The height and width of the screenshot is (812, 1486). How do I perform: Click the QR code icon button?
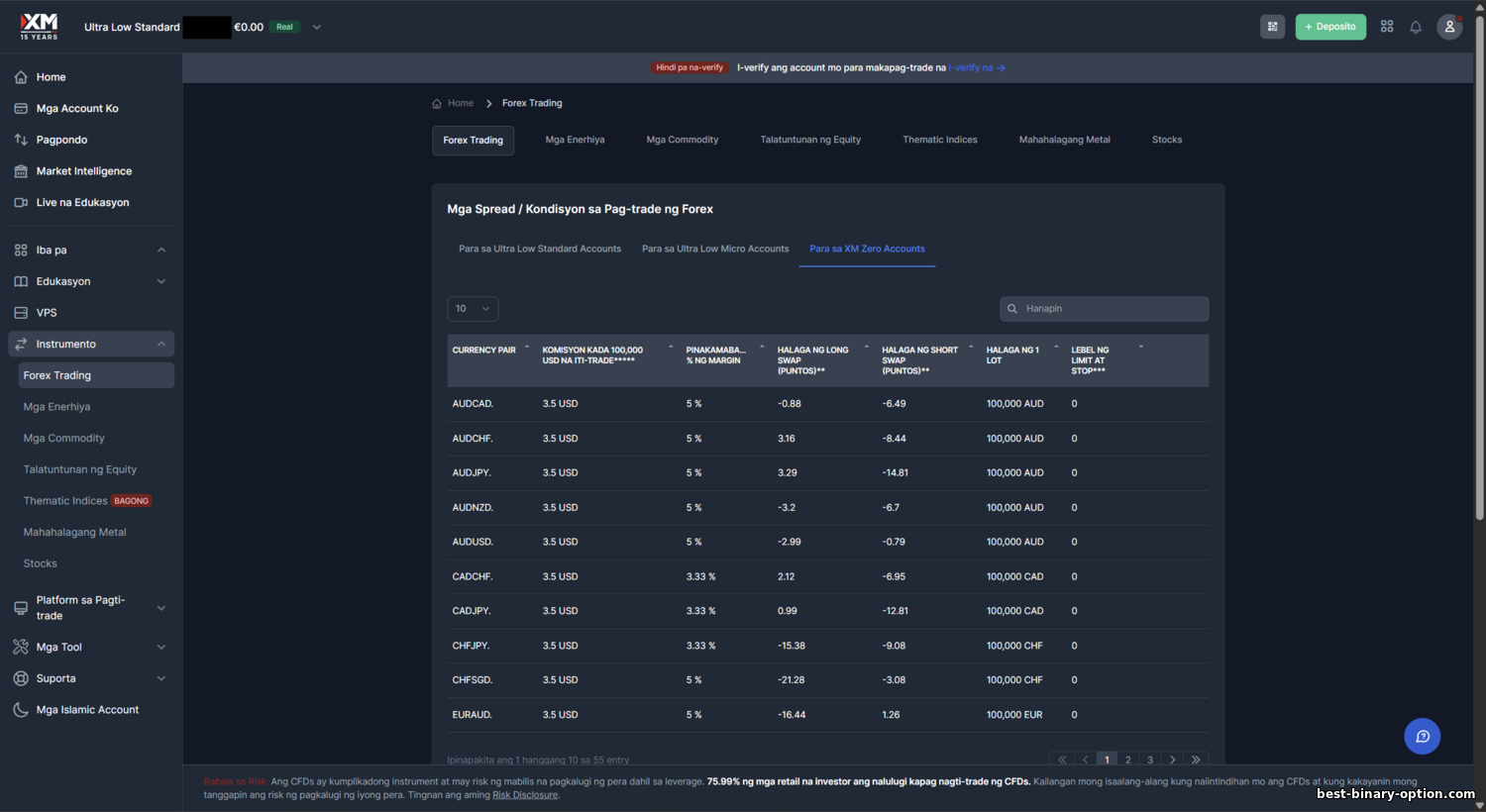click(1272, 27)
